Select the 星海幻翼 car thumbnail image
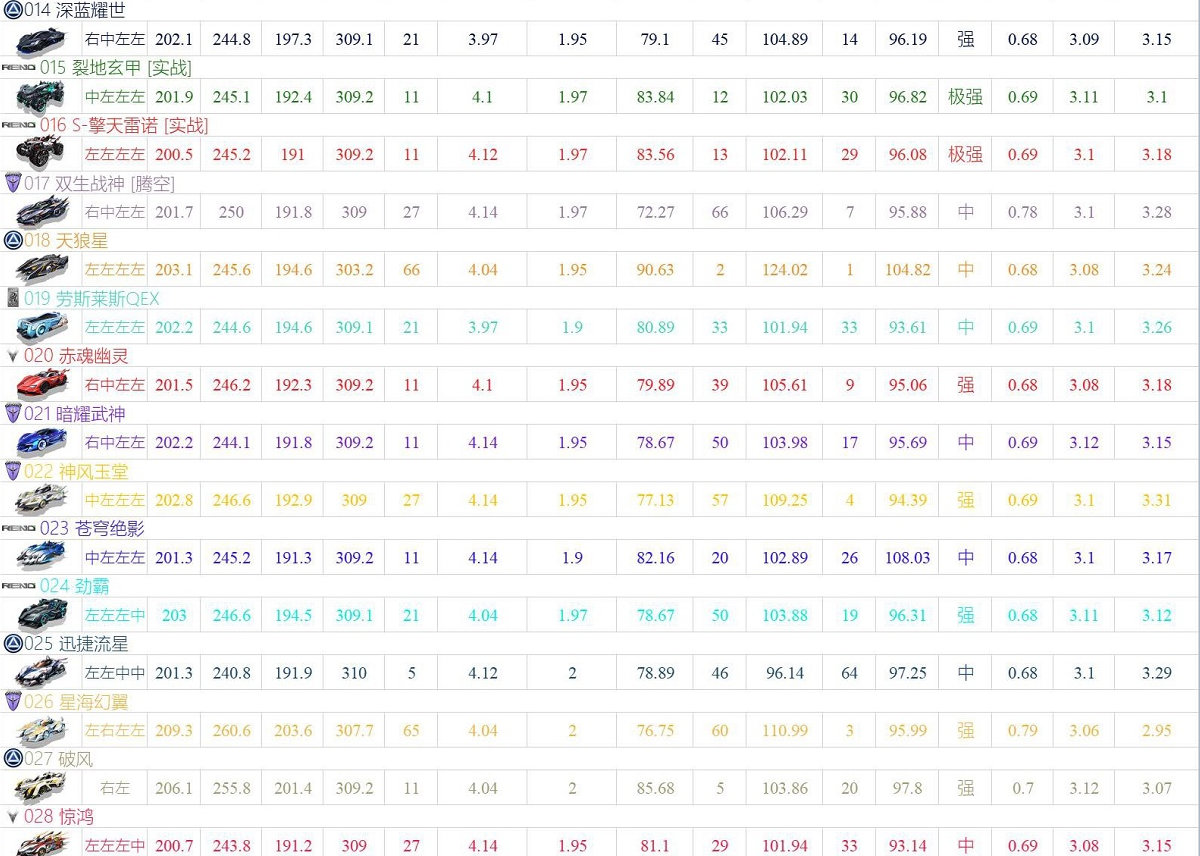1200x856 pixels. [x=40, y=730]
